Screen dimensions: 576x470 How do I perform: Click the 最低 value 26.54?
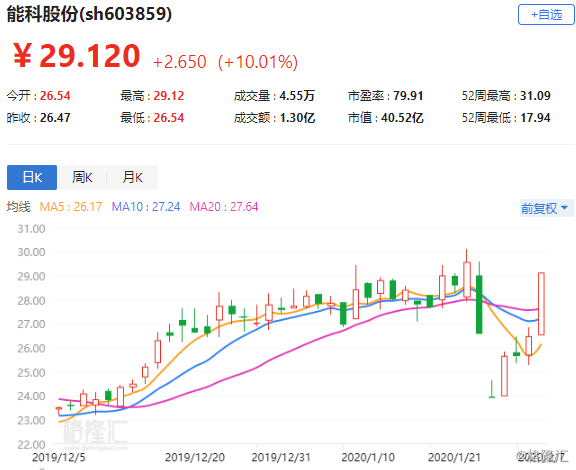[x=169, y=118]
